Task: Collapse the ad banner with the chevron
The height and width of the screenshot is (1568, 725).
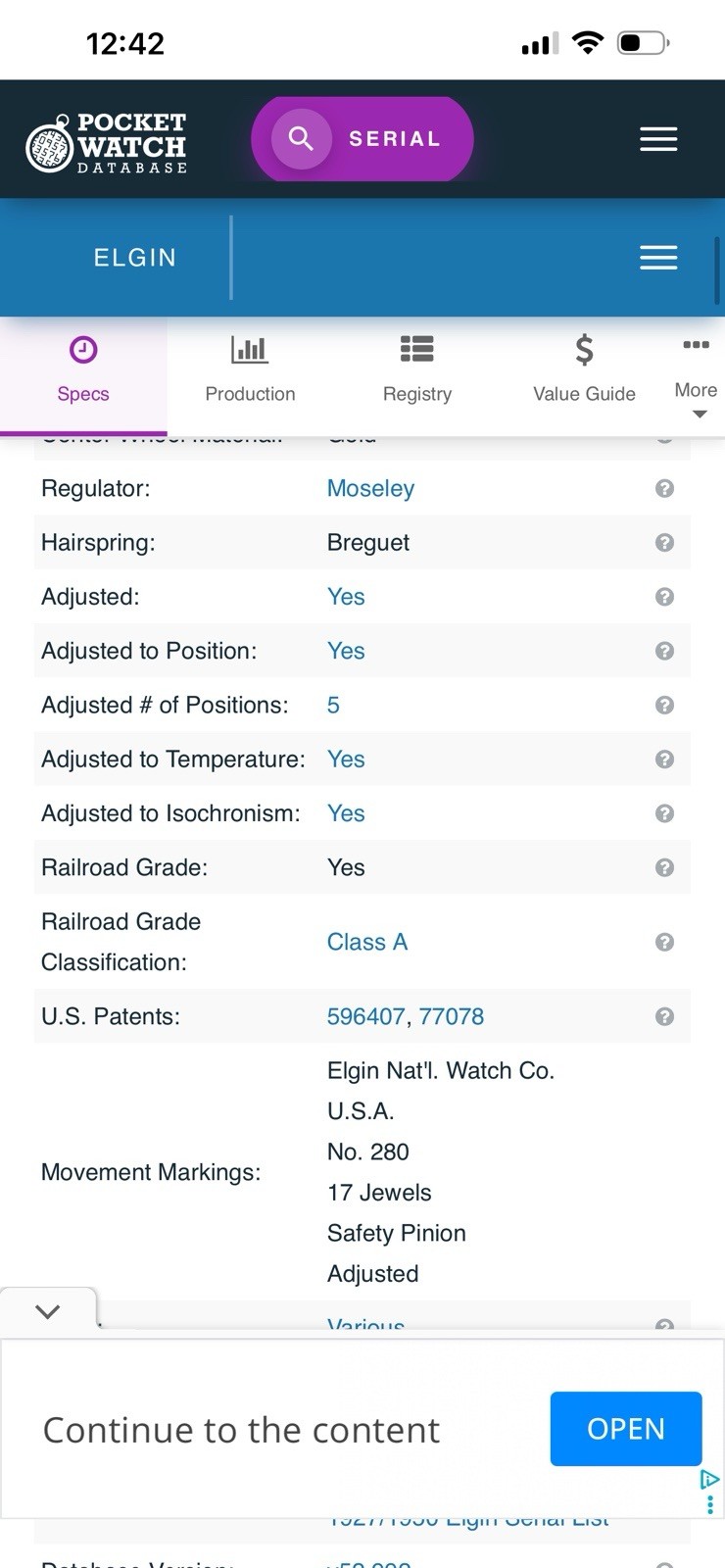Action: pos(48,1311)
